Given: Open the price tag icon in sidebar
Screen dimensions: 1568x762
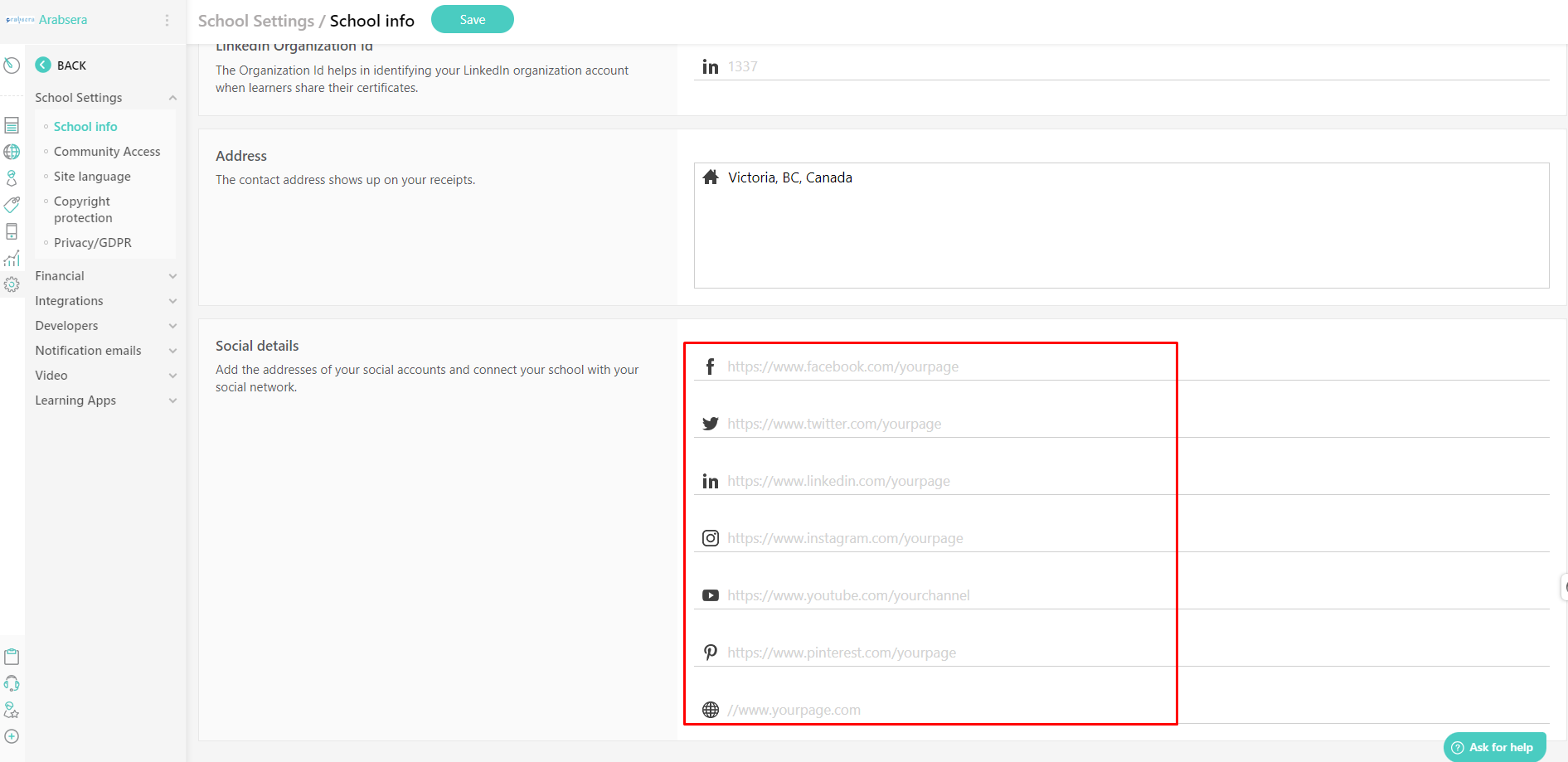Looking at the screenshot, I should coord(12,205).
